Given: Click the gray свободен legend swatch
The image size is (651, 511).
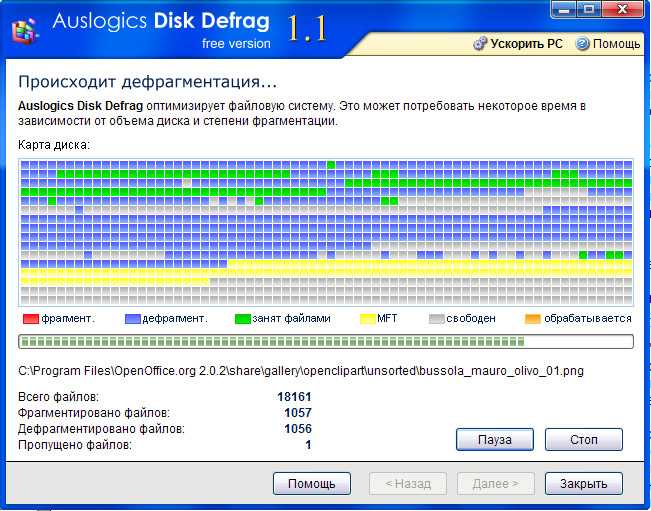Looking at the screenshot, I should click(x=436, y=319).
